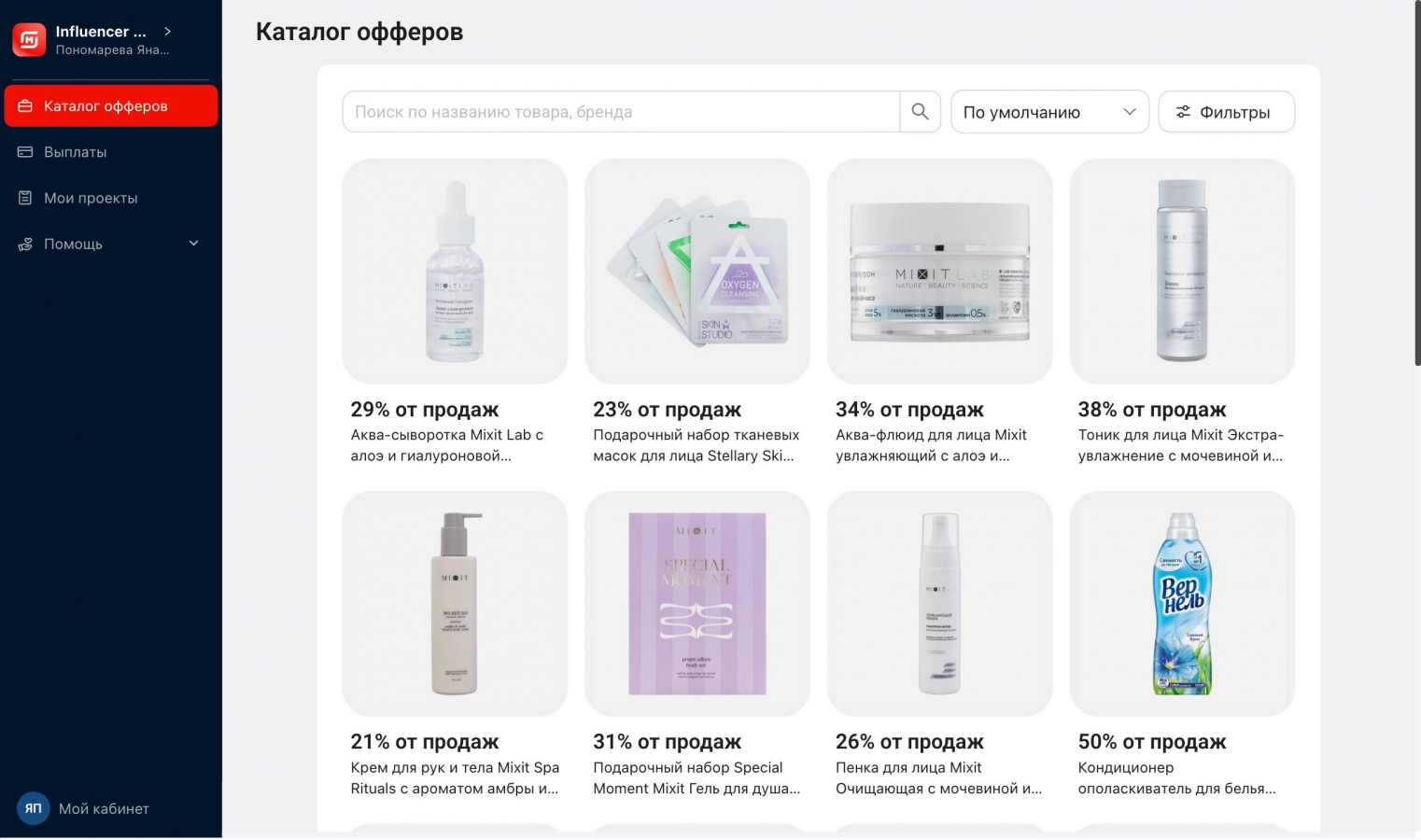Click the search magnifier icon
The width and height of the screenshot is (1421, 840).
pos(920,112)
